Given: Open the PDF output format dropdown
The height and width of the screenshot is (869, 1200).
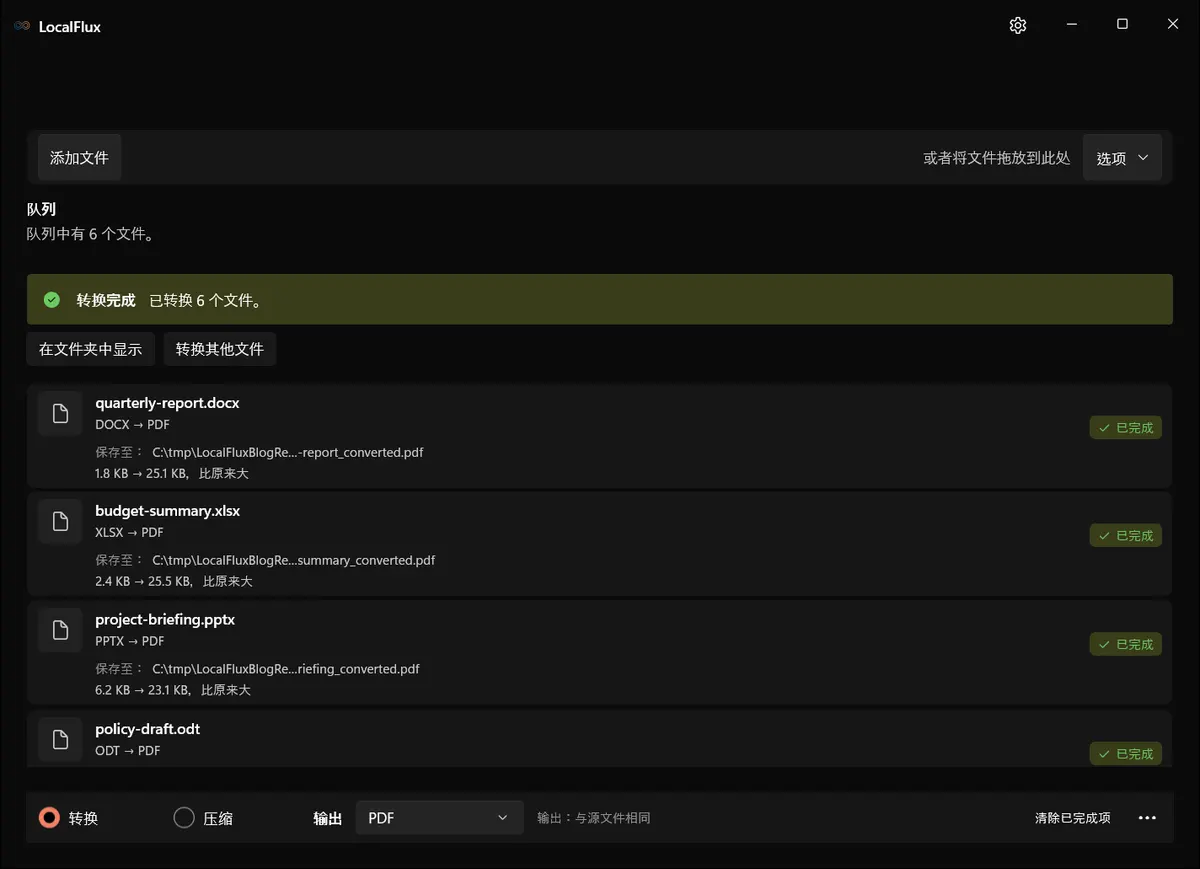Looking at the screenshot, I should [x=440, y=818].
